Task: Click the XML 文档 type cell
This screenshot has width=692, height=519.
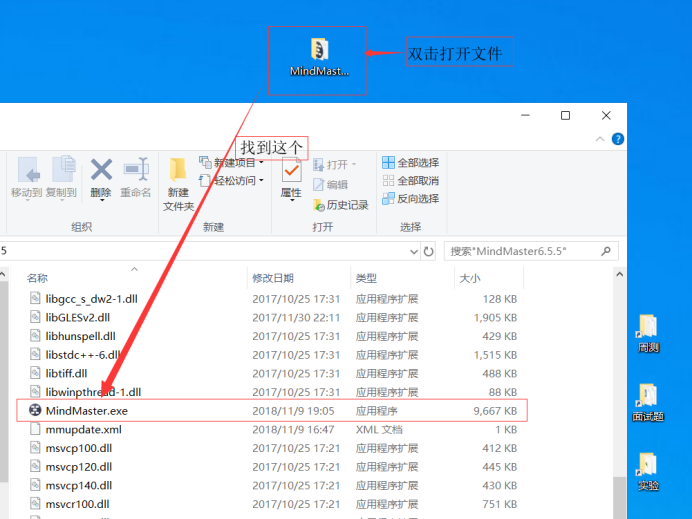Action: tap(379, 429)
